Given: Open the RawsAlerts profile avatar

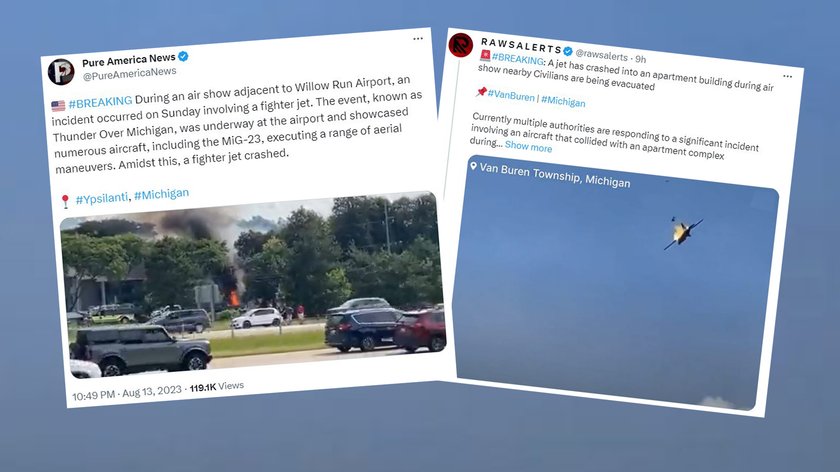Looking at the screenshot, I should pyautogui.click(x=461, y=45).
